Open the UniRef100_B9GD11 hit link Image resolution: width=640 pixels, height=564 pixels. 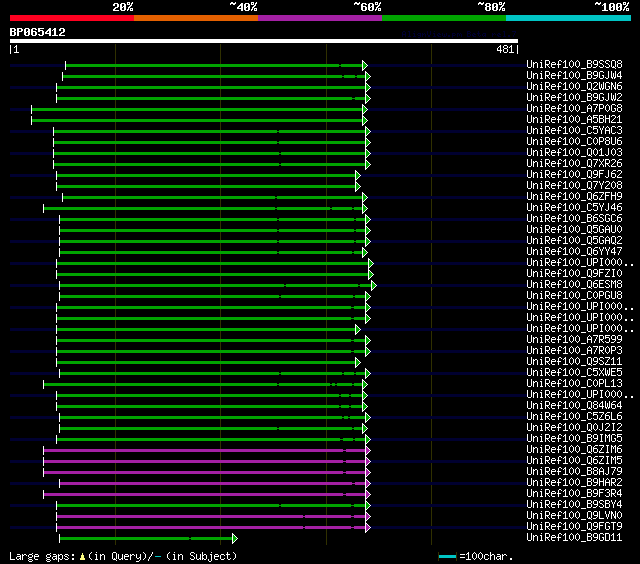pos(574,538)
